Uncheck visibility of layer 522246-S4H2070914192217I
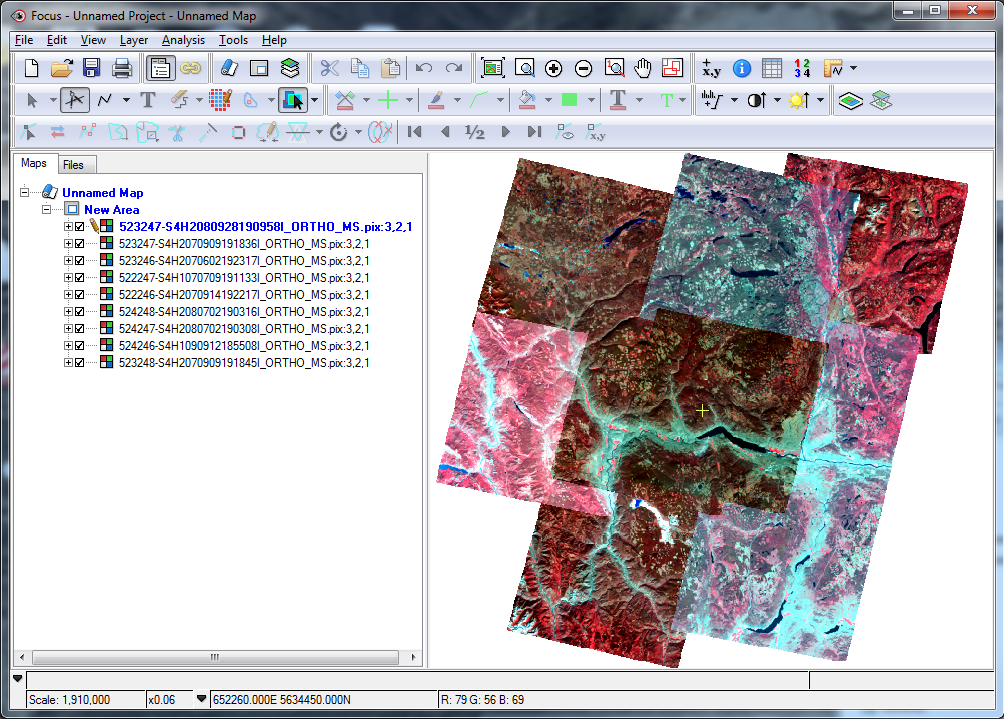Image resolution: width=1004 pixels, height=719 pixels. (x=79, y=295)
